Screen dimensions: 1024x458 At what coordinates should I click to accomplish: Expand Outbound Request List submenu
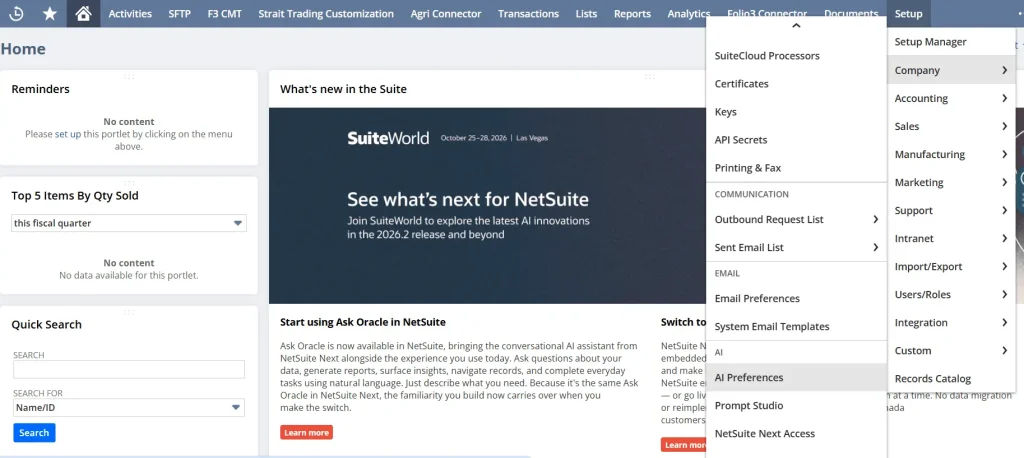click(x=796, y=220)
